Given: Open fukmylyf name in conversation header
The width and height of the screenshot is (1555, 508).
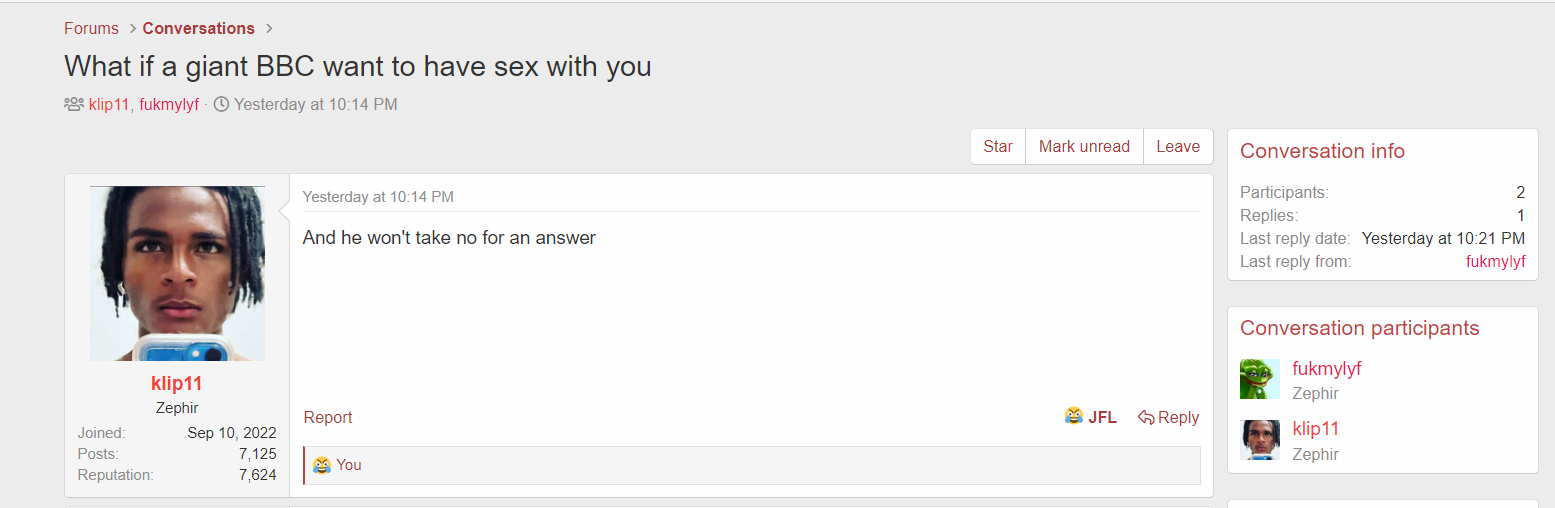Looking at the screenshot, I should click(x=169, y=104).
